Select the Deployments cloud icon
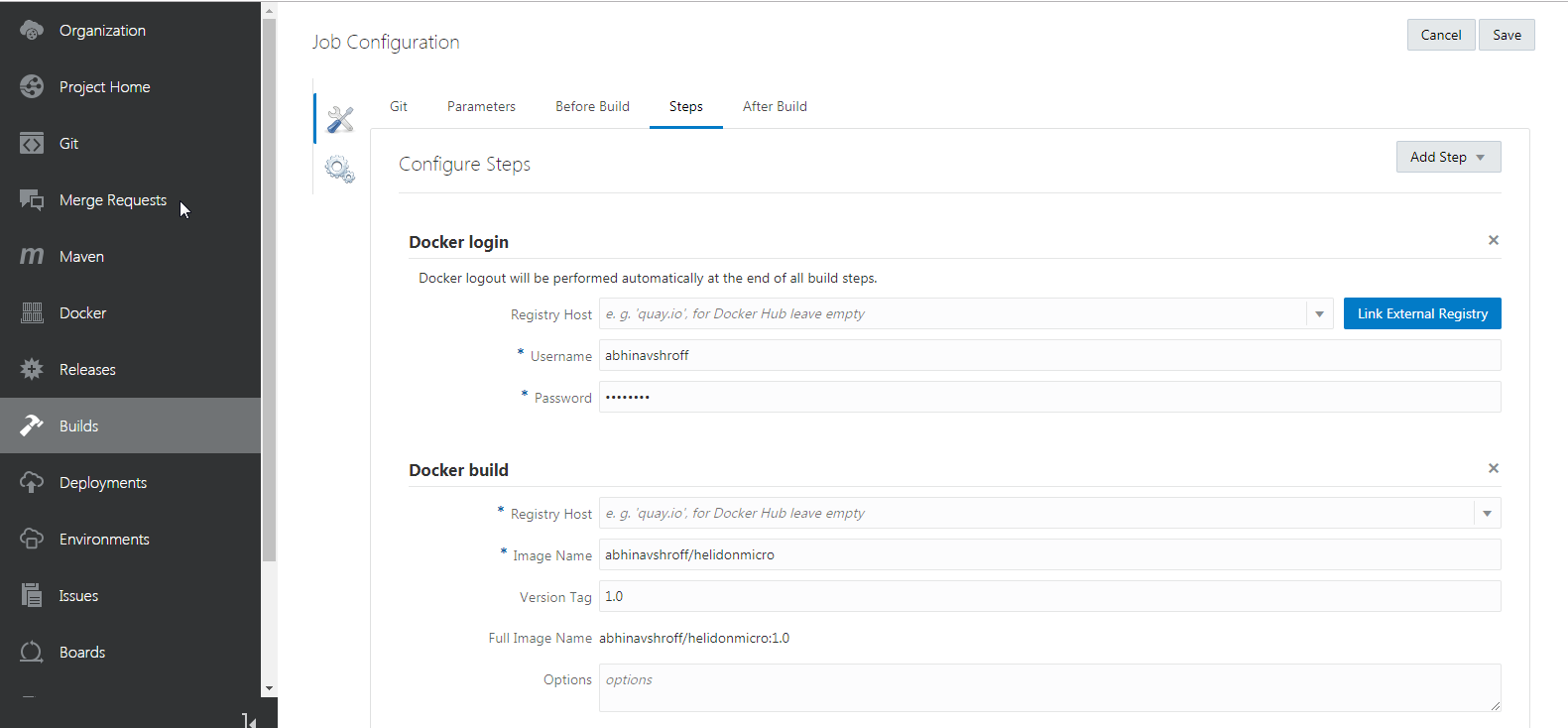1568x728 pixels. pos(32,483)
